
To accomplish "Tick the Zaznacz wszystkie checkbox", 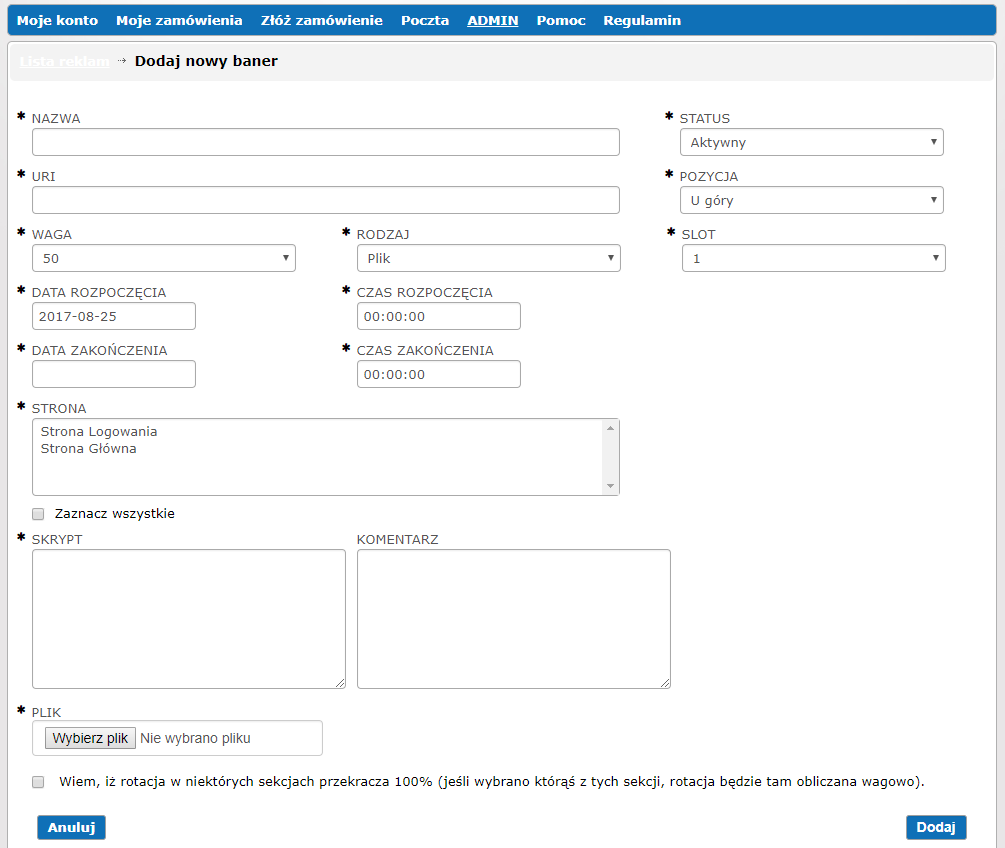I will [x=39, y=514].
